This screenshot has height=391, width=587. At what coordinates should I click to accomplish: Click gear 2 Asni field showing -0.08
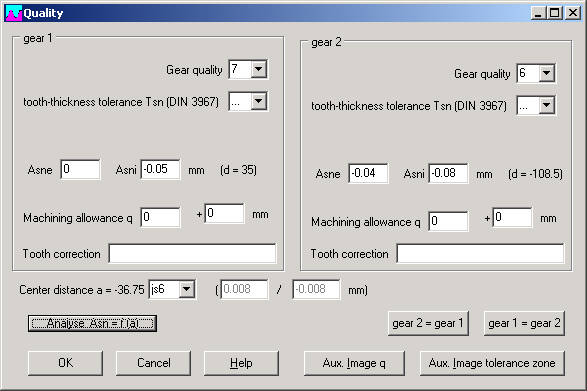pyautogui.click(x=448, y=173)
